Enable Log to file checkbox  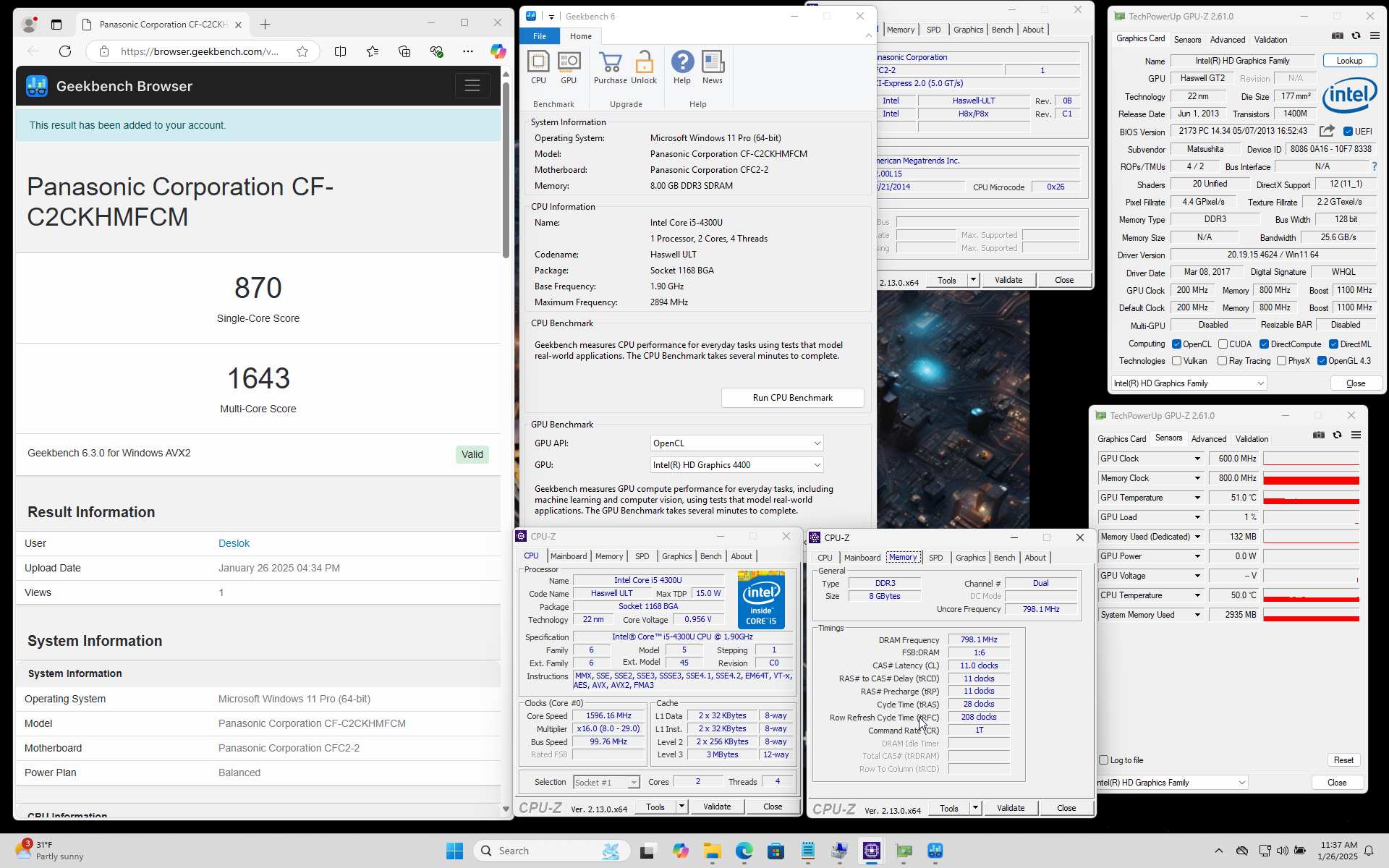(x=1104, y=760)
